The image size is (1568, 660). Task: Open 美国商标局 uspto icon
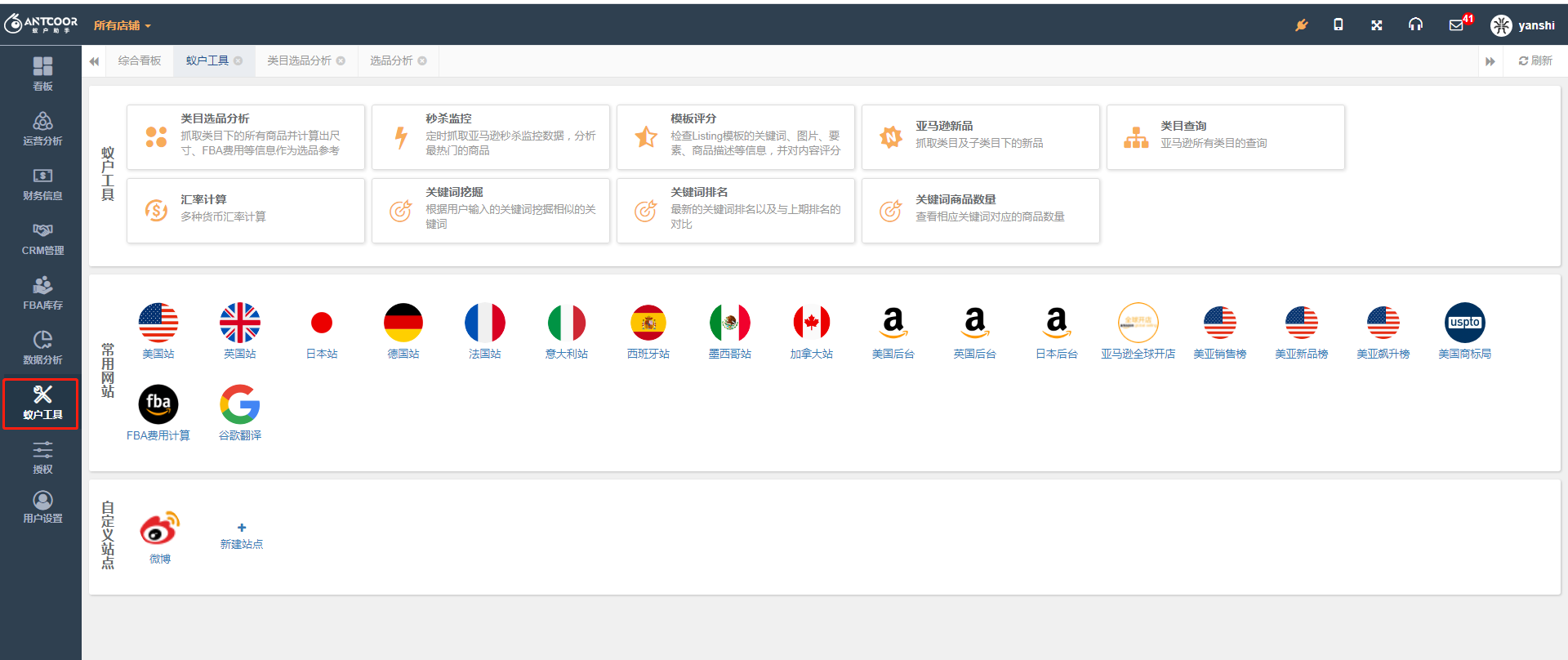point(1465,323)
